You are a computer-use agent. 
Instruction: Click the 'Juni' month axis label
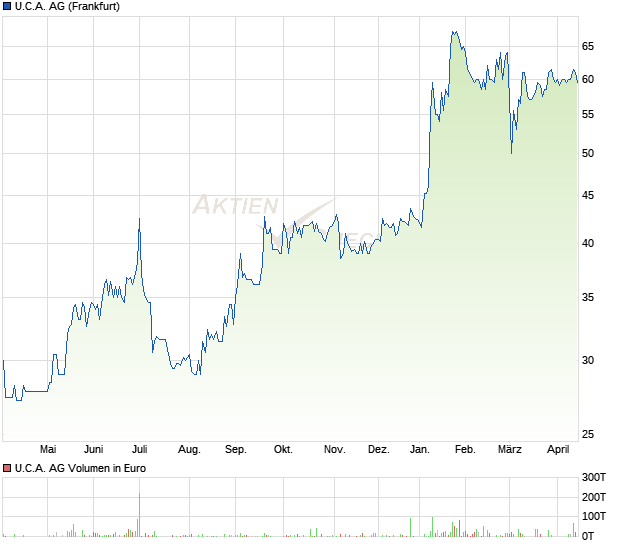click(94, 450)
